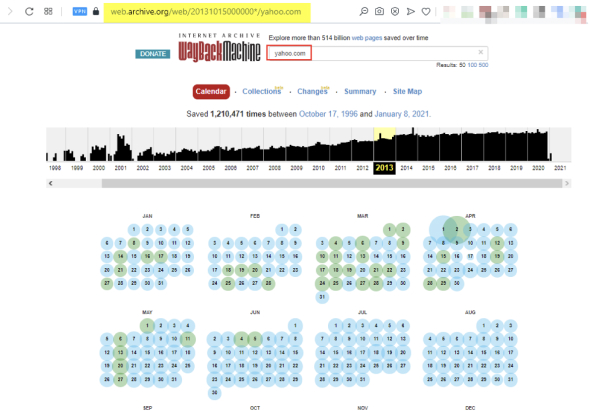This screenshot has width=589, height=411.
Task: Switch to the Collections tab
Action: 262,91
